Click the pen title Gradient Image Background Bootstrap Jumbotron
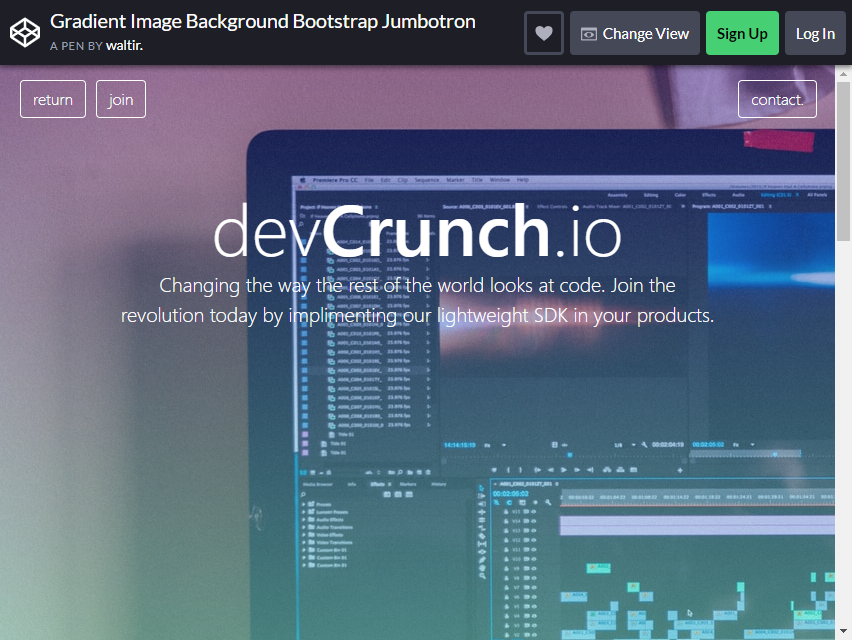 click(262, 21)
